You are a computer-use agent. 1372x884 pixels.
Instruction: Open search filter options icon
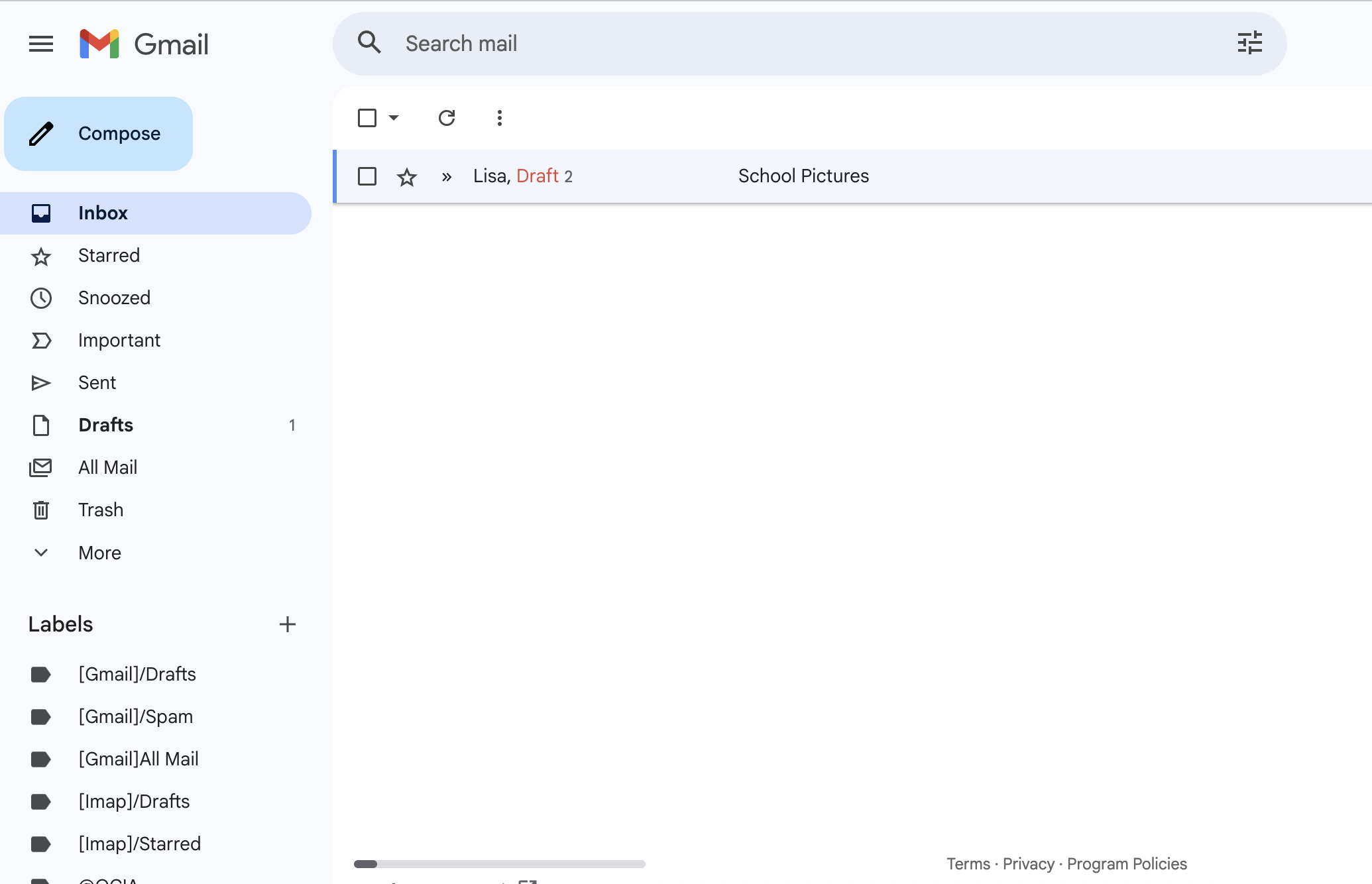(x=1249, y=44)
